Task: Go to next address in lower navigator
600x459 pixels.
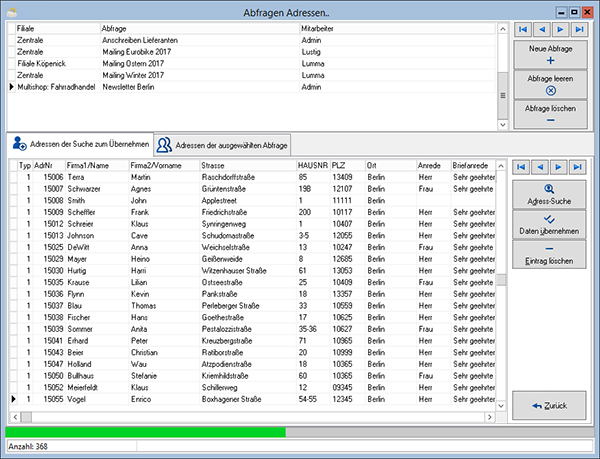Action: pos(558,167)
